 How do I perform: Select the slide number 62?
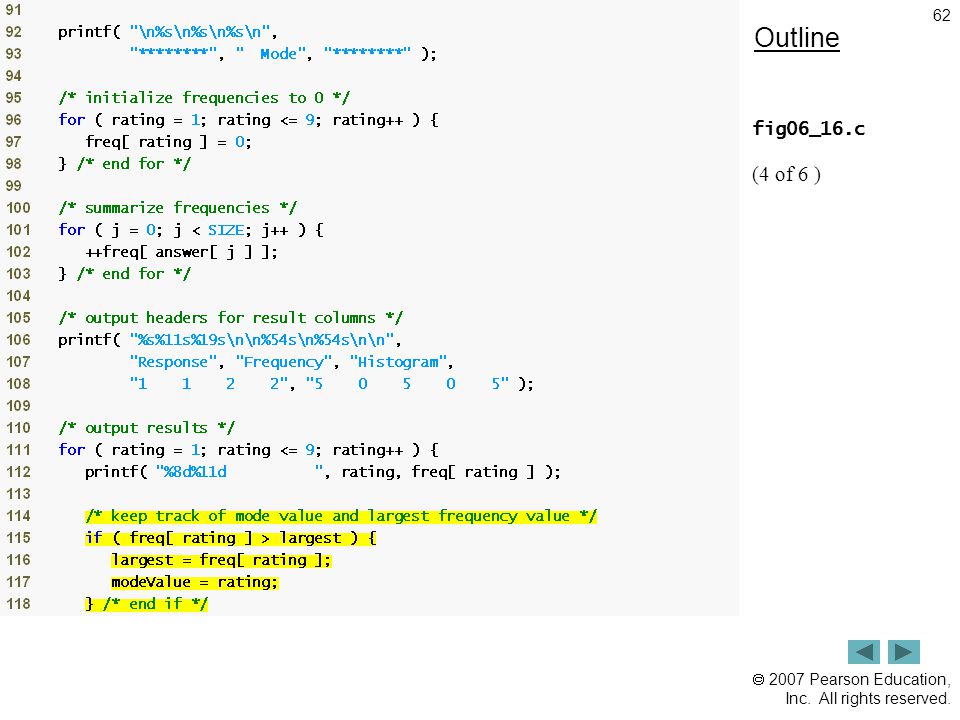pos(941,15)
